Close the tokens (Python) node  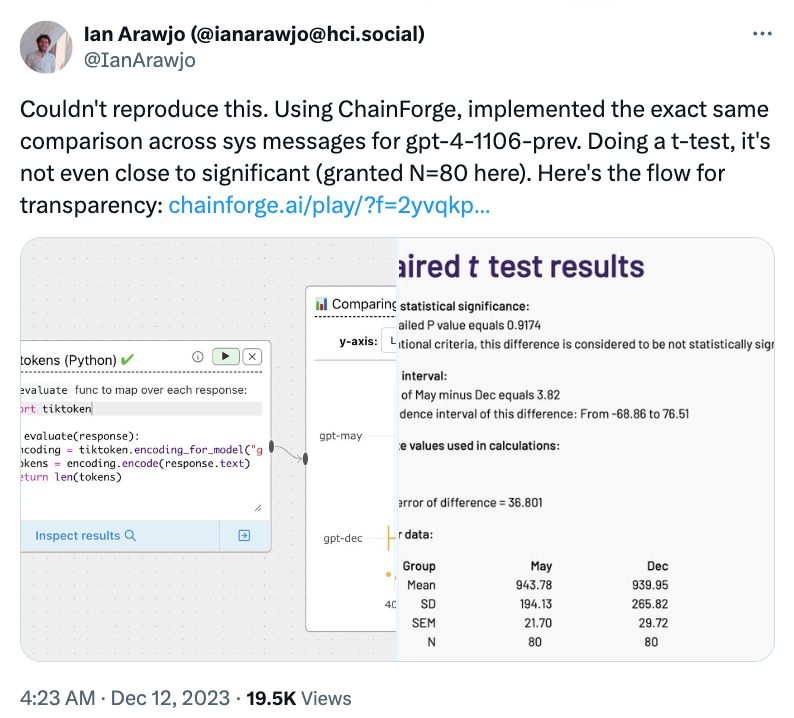253,356
